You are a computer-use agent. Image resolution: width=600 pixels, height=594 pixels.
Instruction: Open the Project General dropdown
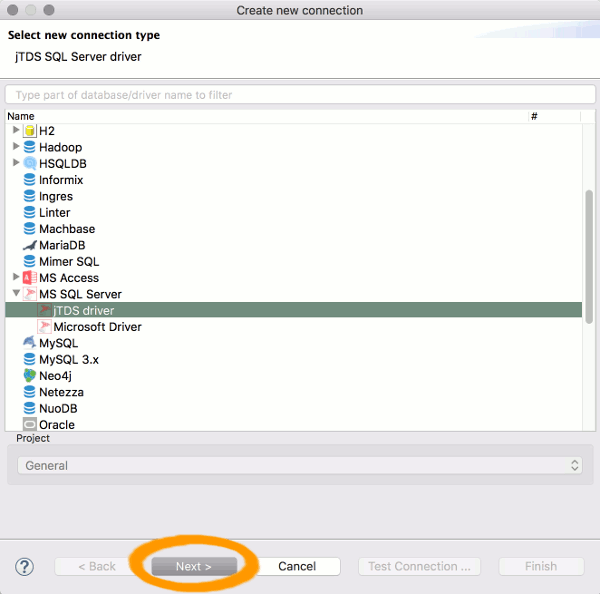pos(300,465)
